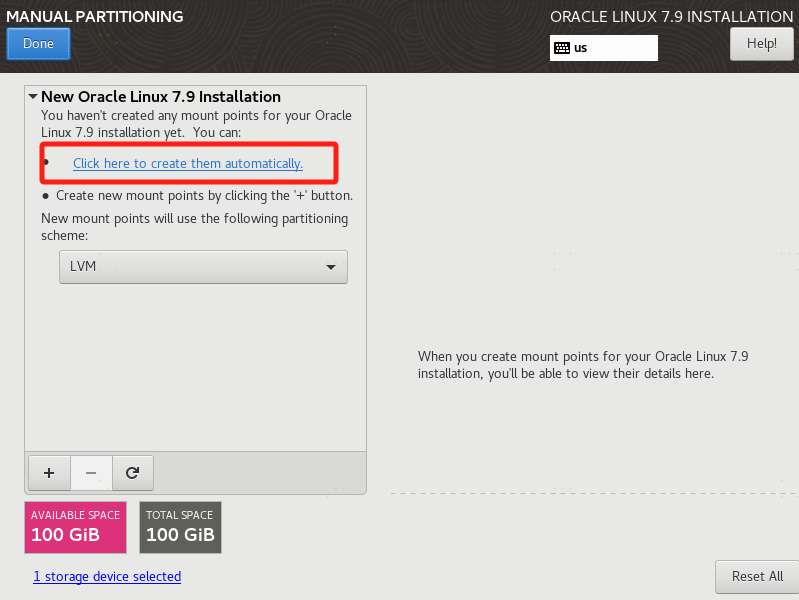Click the Manual Partitioning heading
Viewport: 799px width, 600px height.
tap(95, 17)
